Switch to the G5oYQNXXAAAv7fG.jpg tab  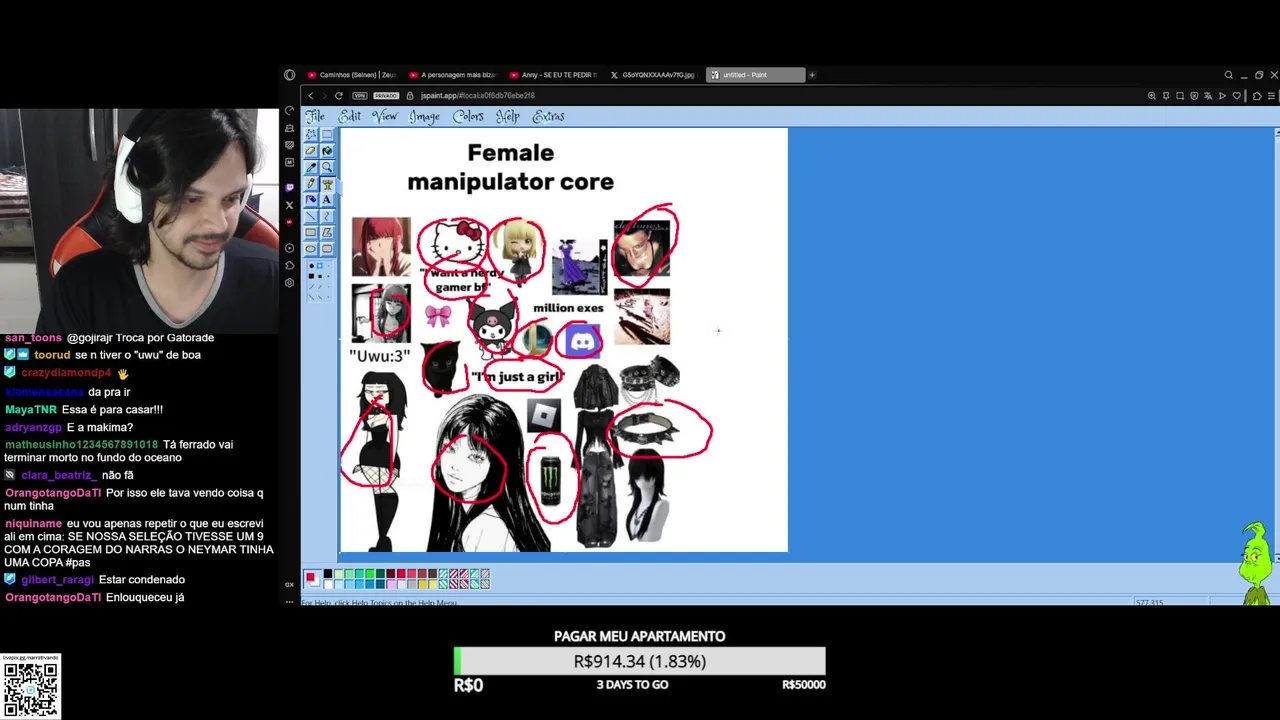pyautogui.click(x=653, y=75)
